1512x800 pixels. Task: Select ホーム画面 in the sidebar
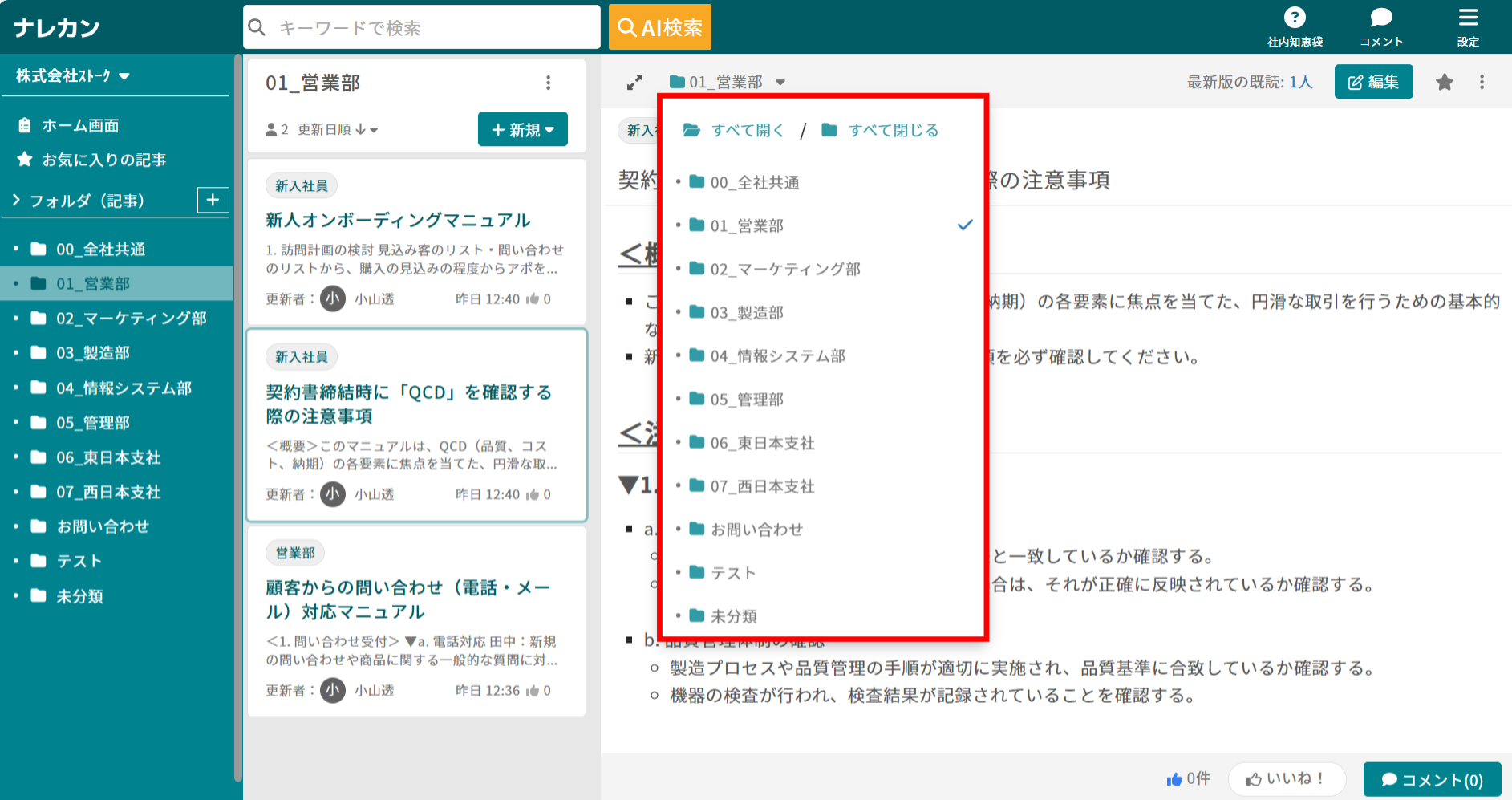(x=80, y=124)
